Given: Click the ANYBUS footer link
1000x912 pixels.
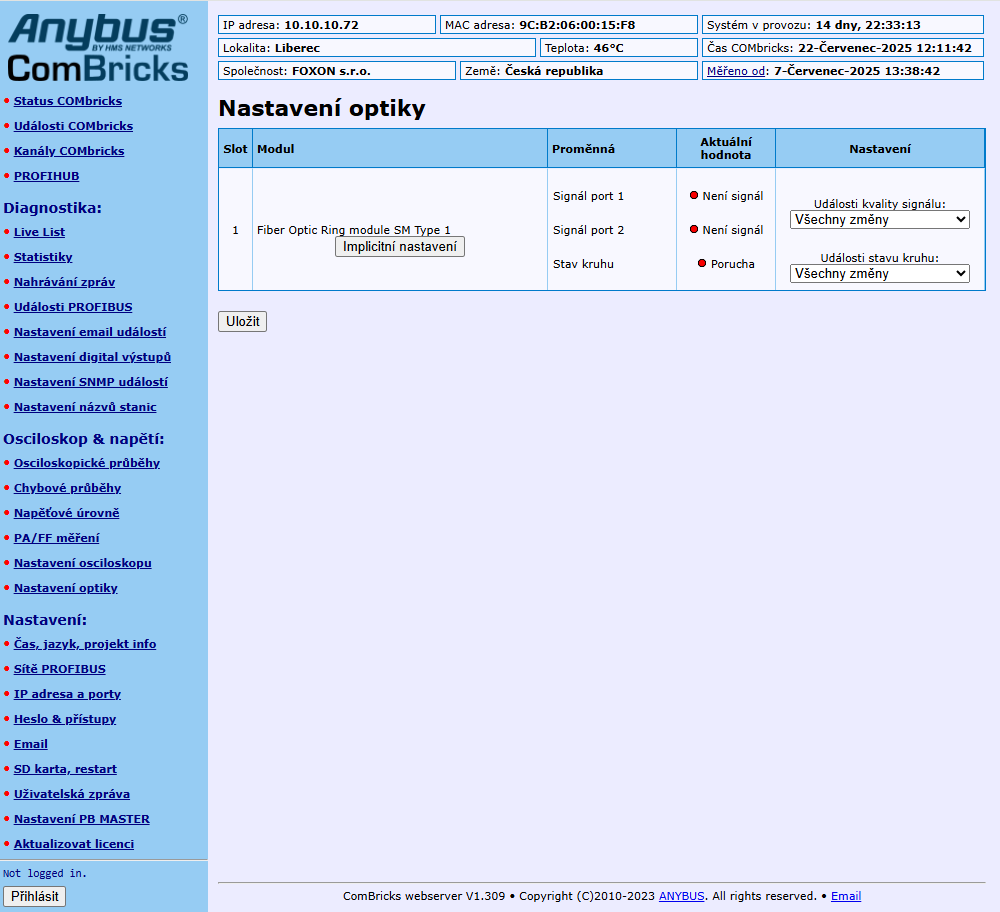Looking at the screenshot, I should tap(681, 896).
